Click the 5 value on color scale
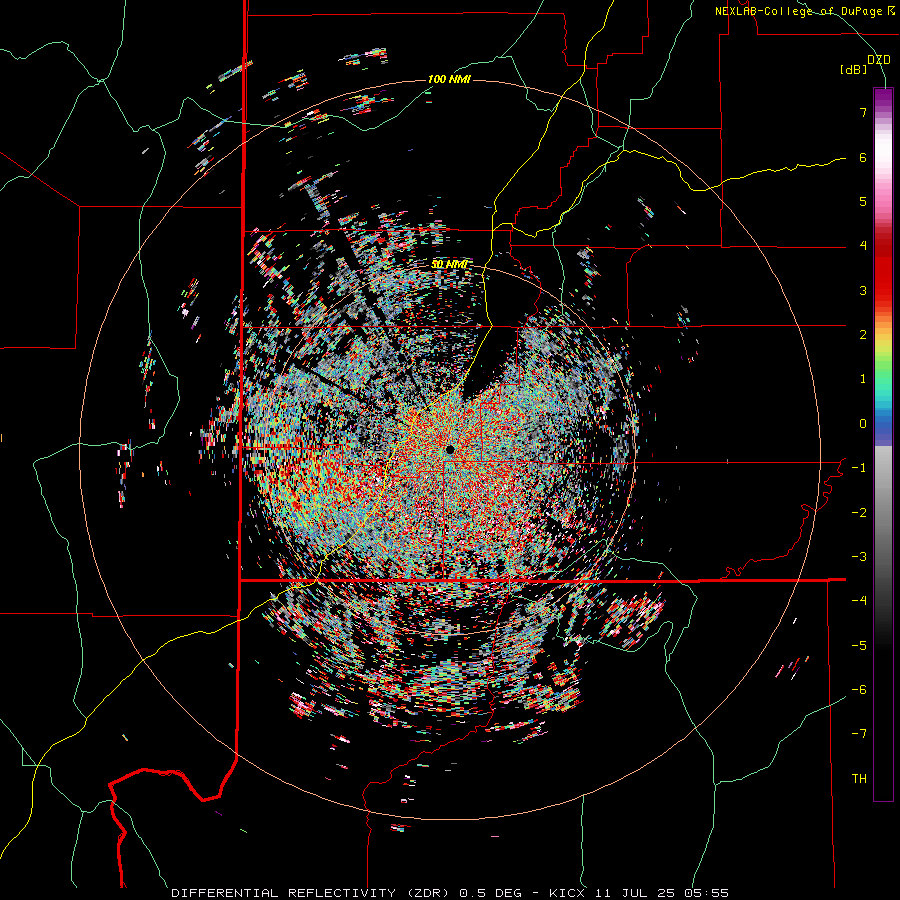 (x=863, y=201)
